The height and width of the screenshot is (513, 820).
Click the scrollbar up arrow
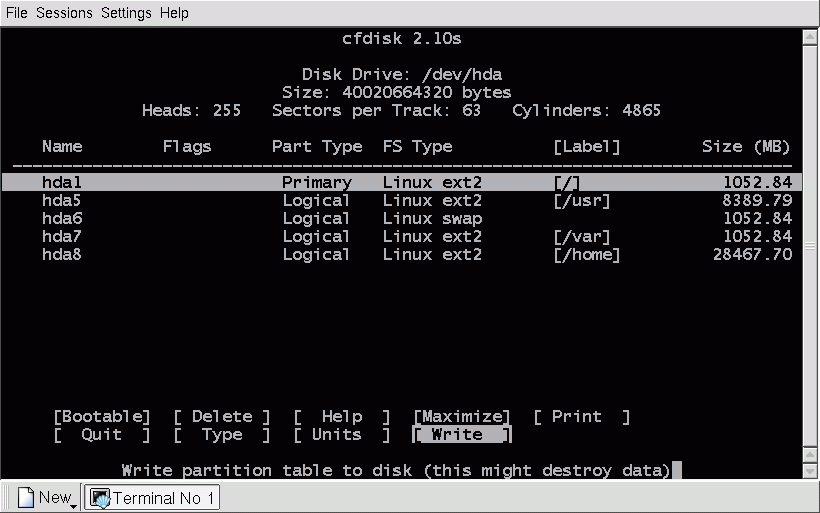810,38
